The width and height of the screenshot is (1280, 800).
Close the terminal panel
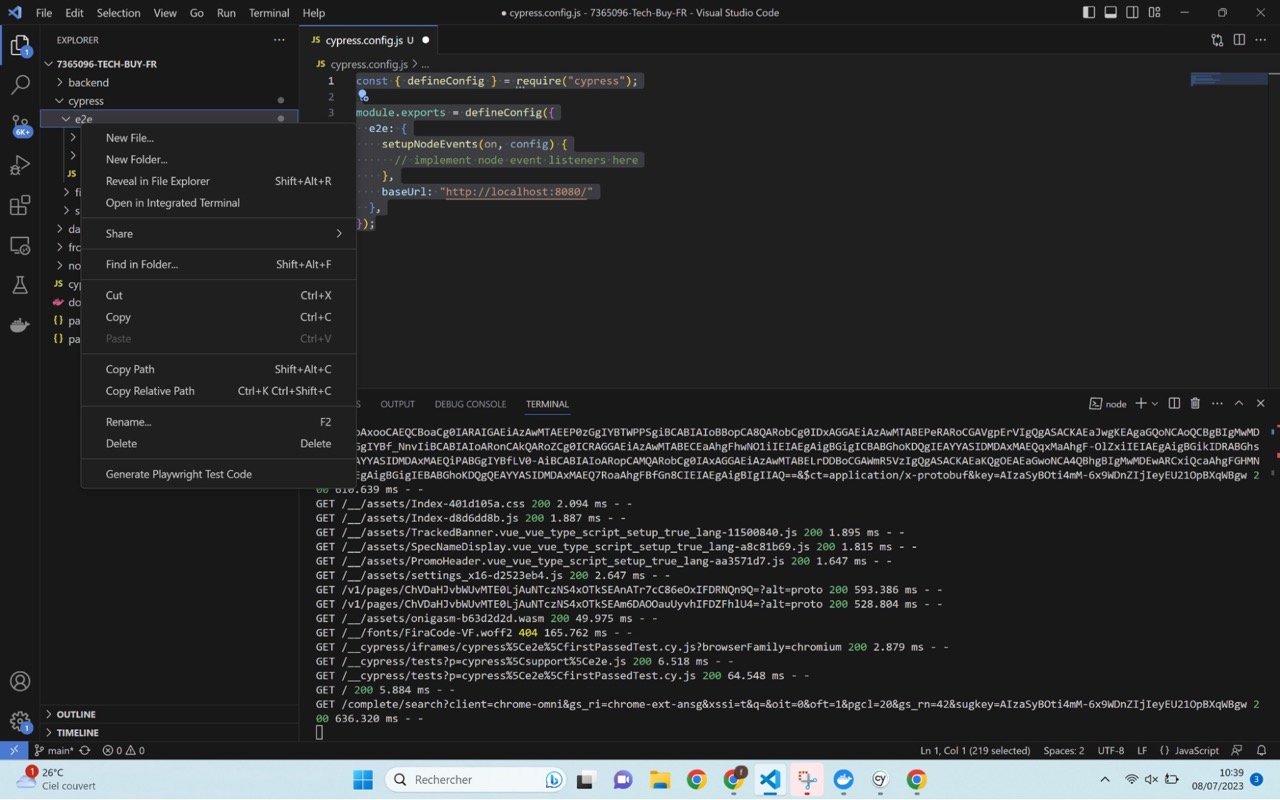(1260, 403)
